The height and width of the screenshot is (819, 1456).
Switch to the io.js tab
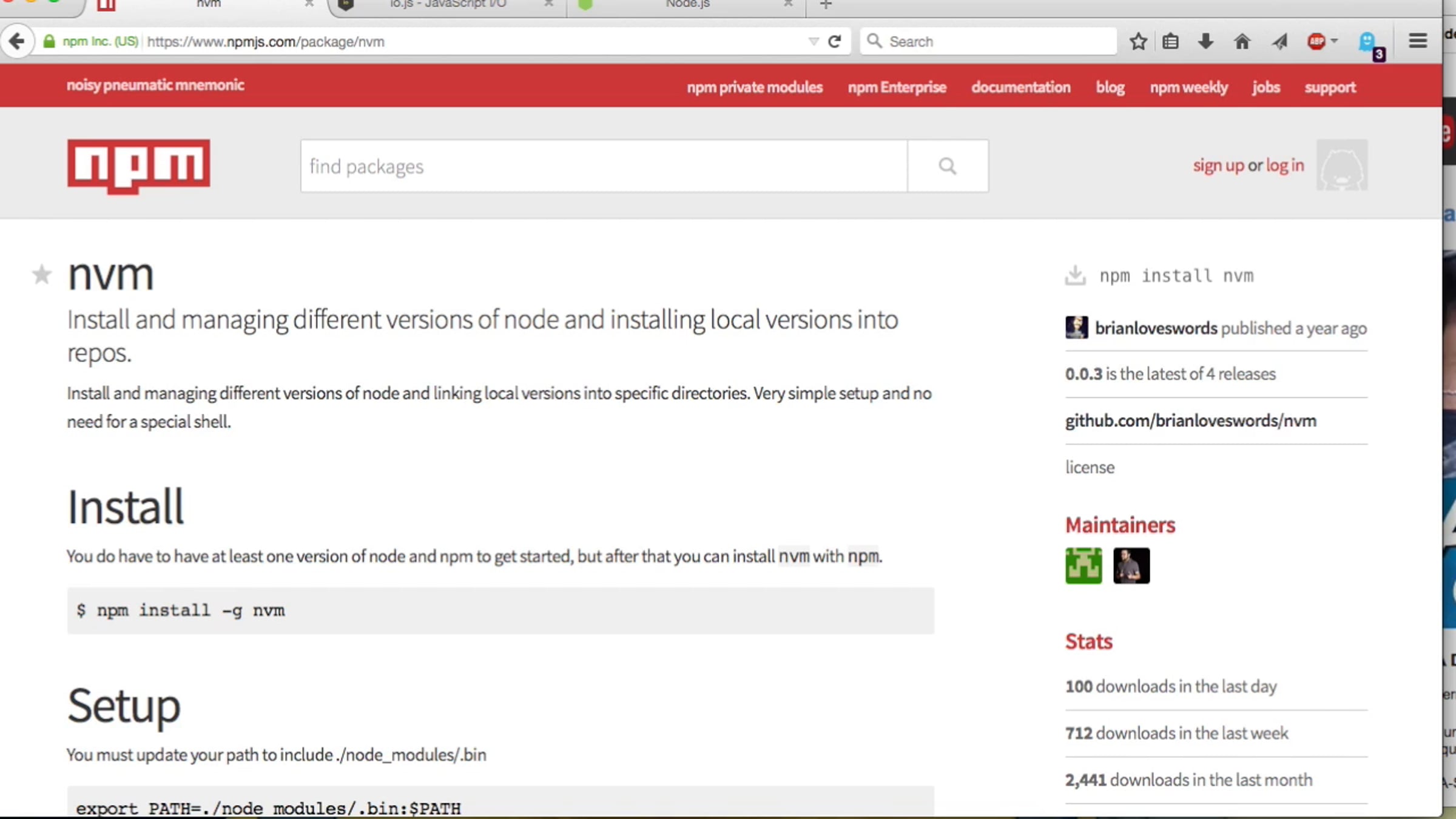click(448, 5)
